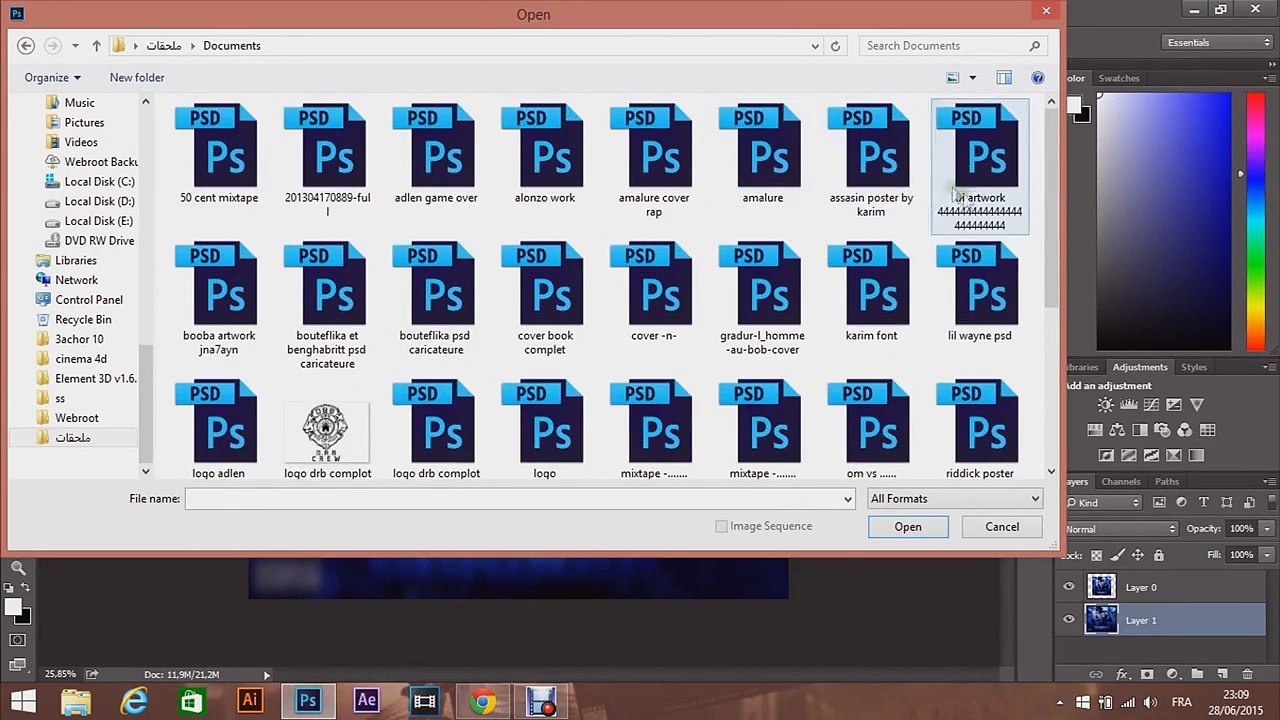
Task: Go up one folder level
Action: pyautogui.click(x=96, y=46)
